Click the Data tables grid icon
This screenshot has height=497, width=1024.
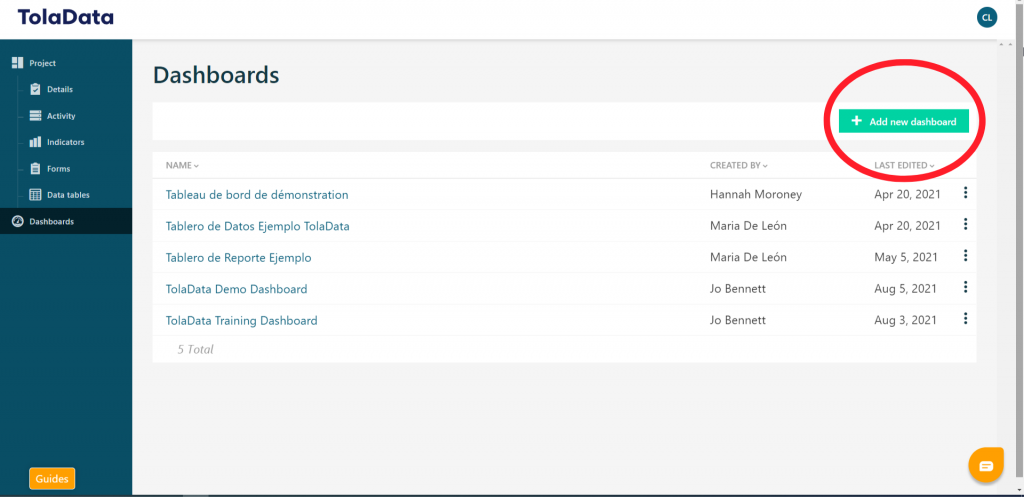35,195
